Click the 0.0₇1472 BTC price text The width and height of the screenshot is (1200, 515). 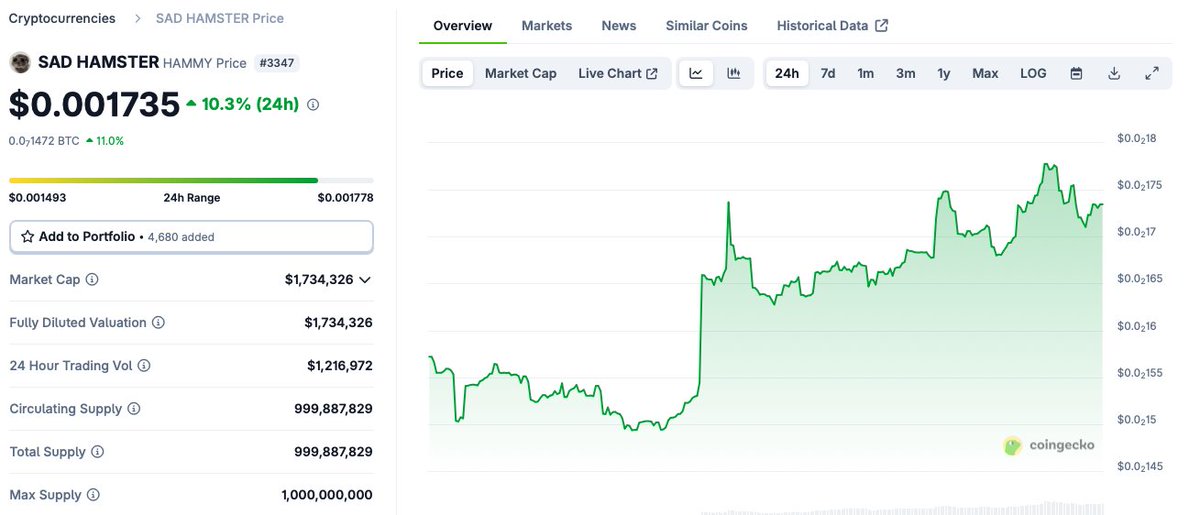point(44,141)
